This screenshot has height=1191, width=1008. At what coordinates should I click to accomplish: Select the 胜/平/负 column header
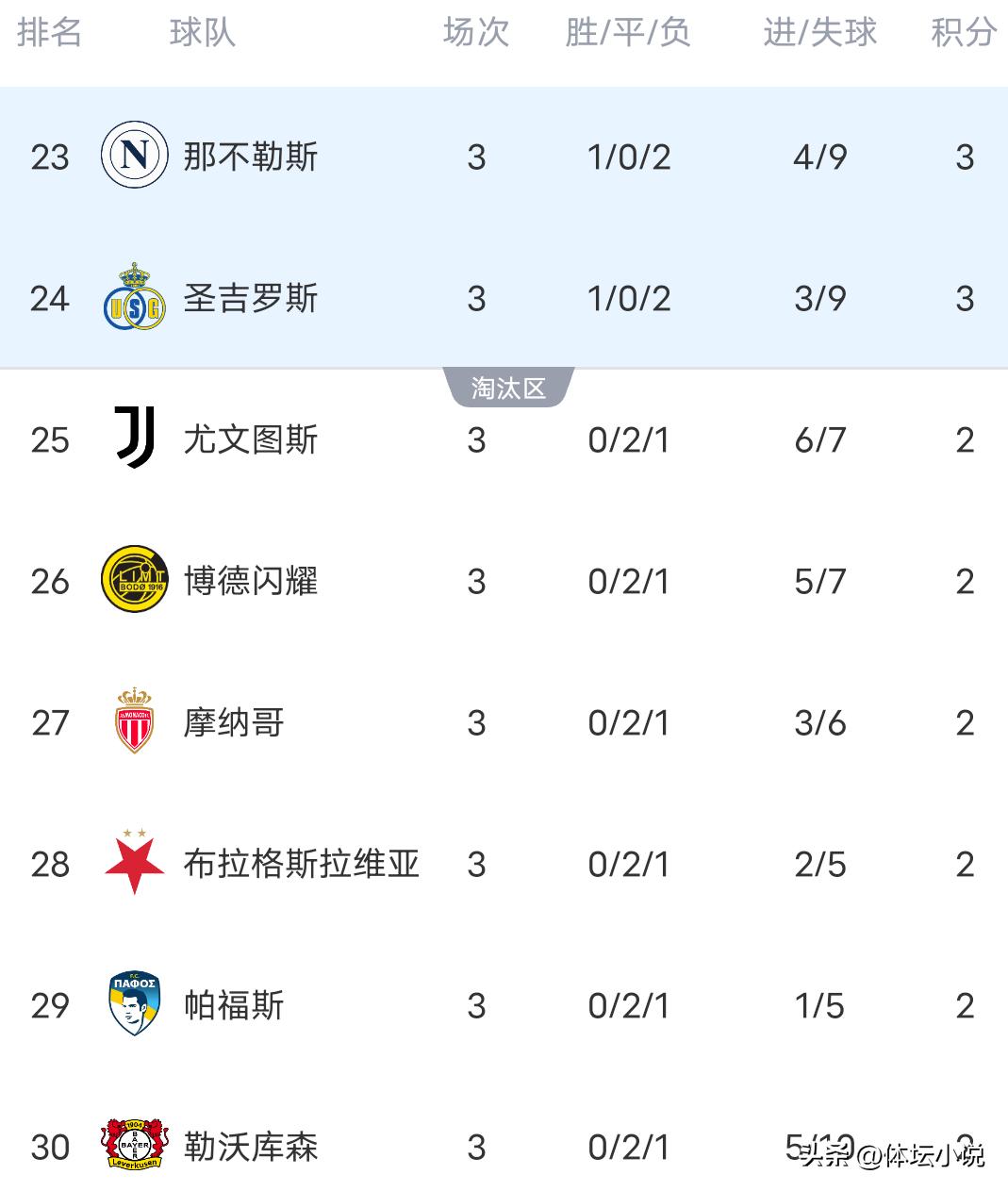[628, 33]
